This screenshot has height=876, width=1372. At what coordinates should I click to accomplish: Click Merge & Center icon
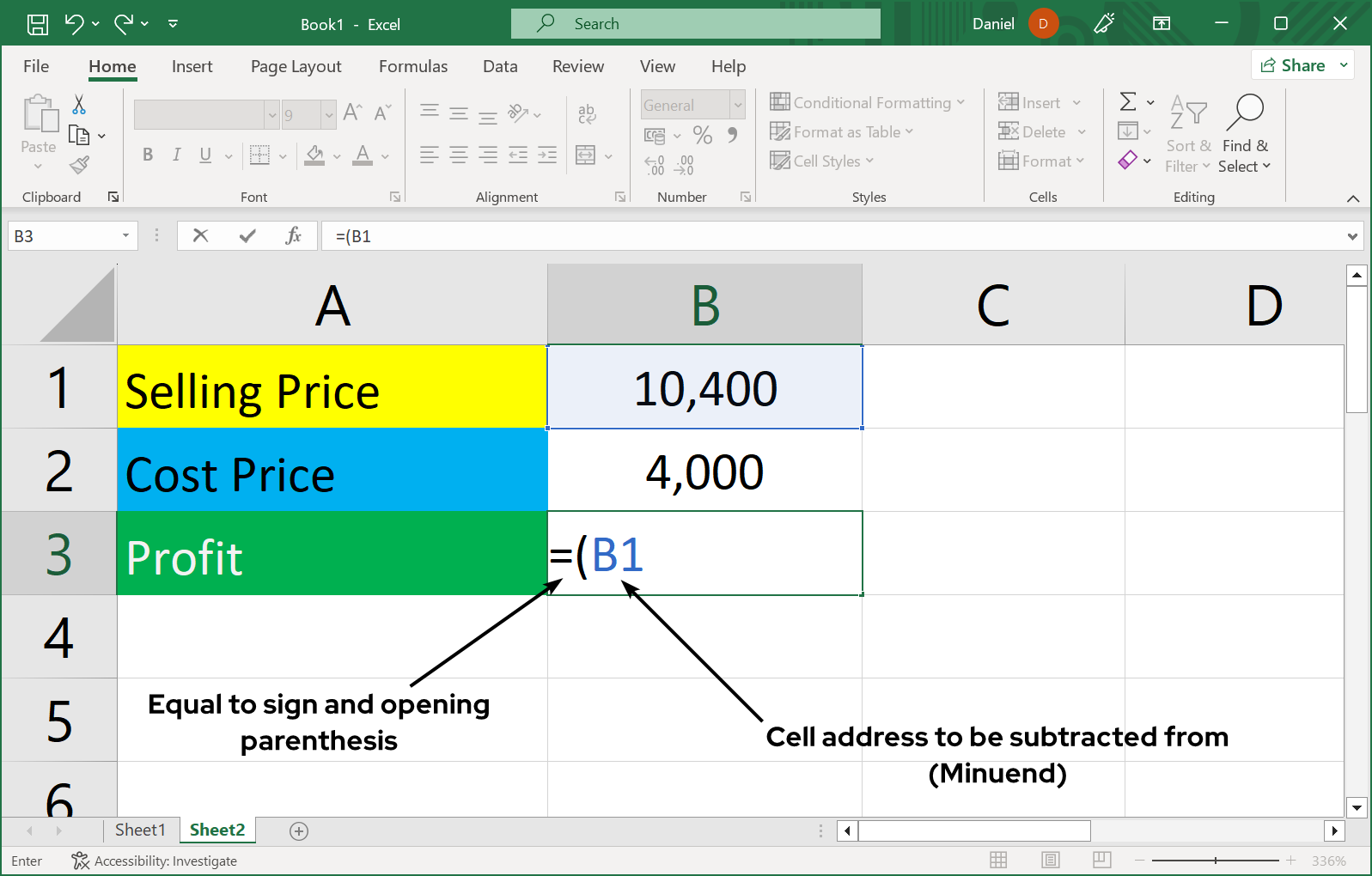coord(585,155)
